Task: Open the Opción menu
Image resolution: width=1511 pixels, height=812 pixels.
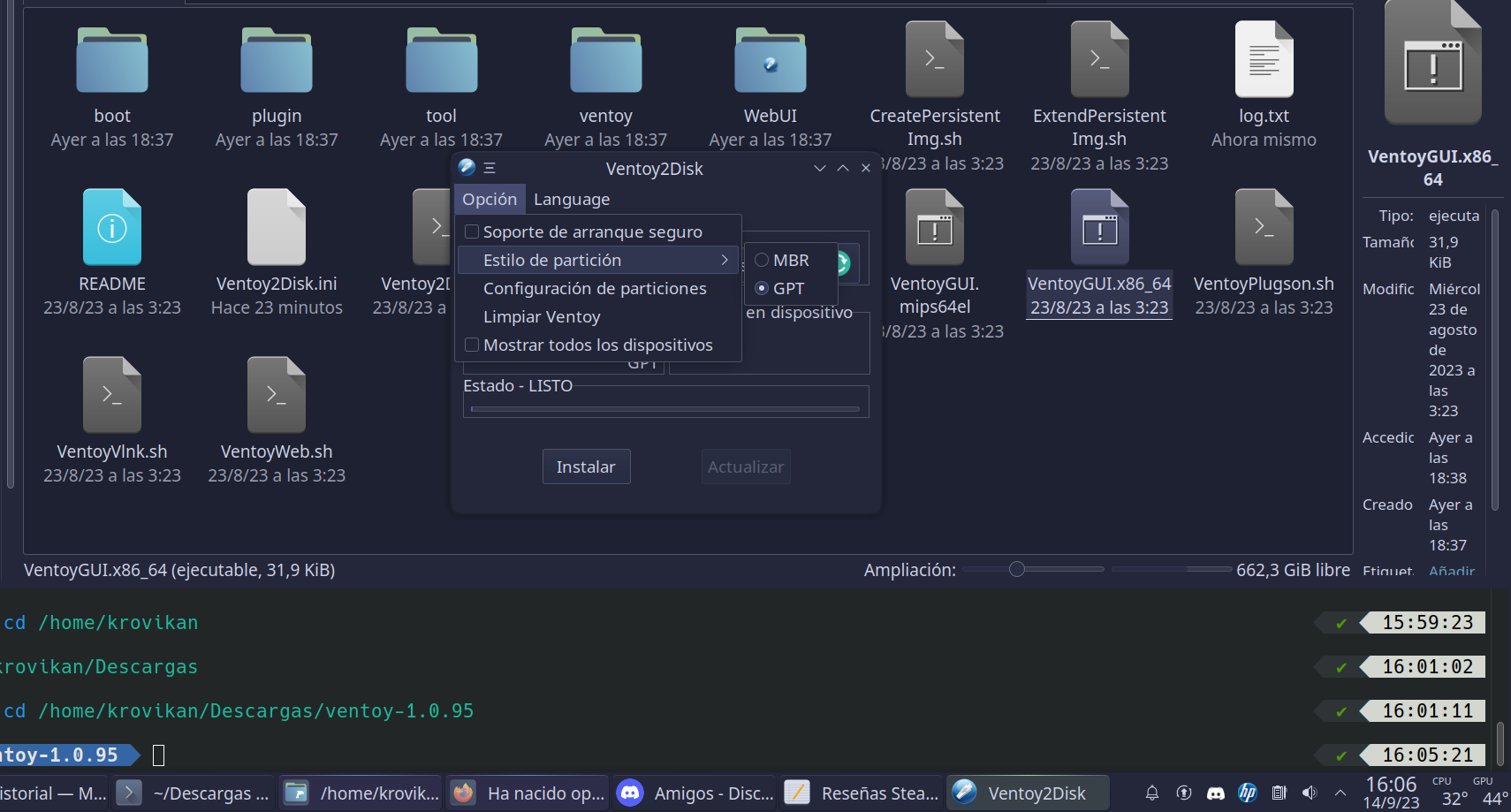Action: click(x=490, y=199)
